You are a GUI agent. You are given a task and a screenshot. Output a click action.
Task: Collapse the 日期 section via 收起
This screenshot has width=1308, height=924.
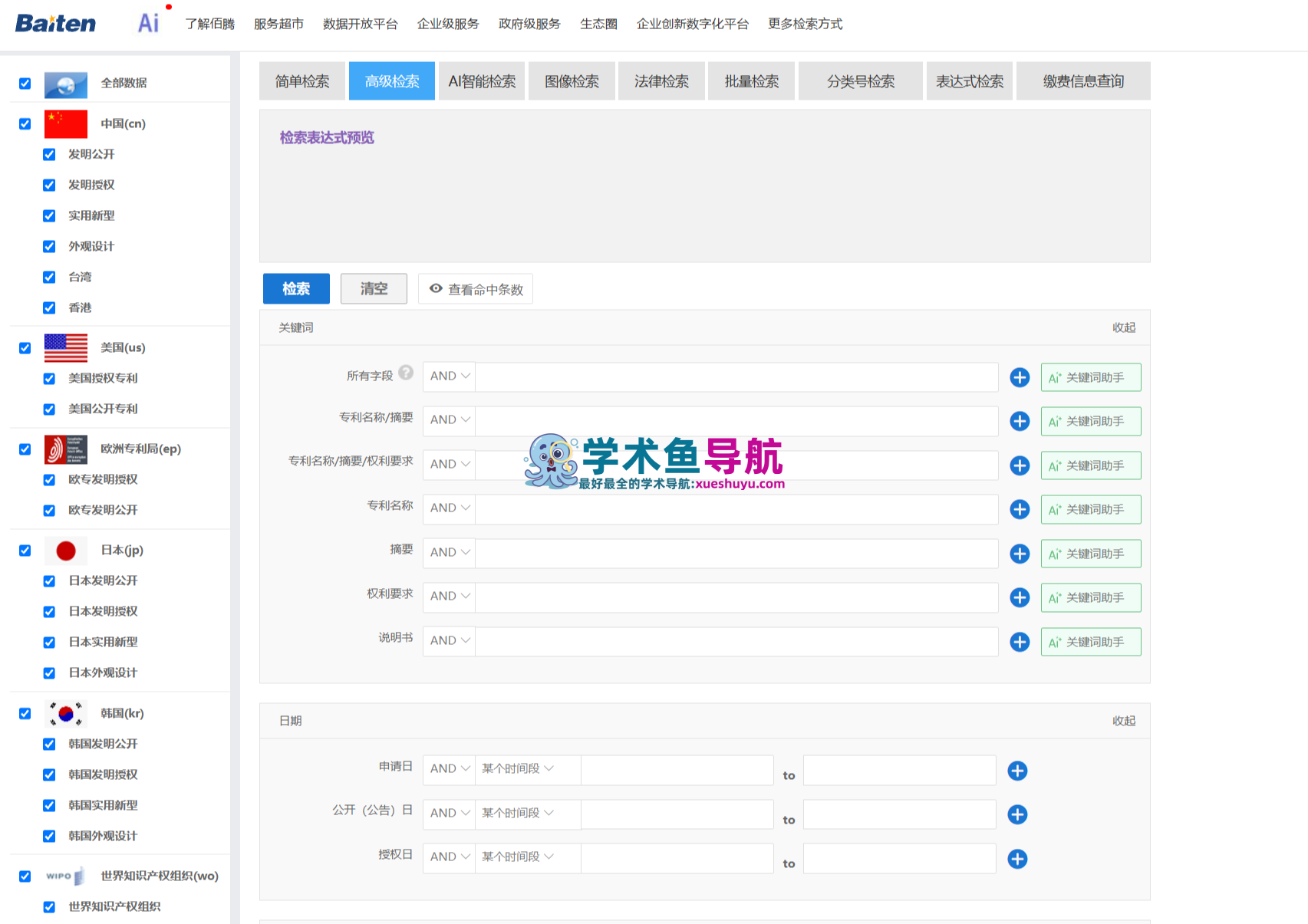tap(1124, 722)
